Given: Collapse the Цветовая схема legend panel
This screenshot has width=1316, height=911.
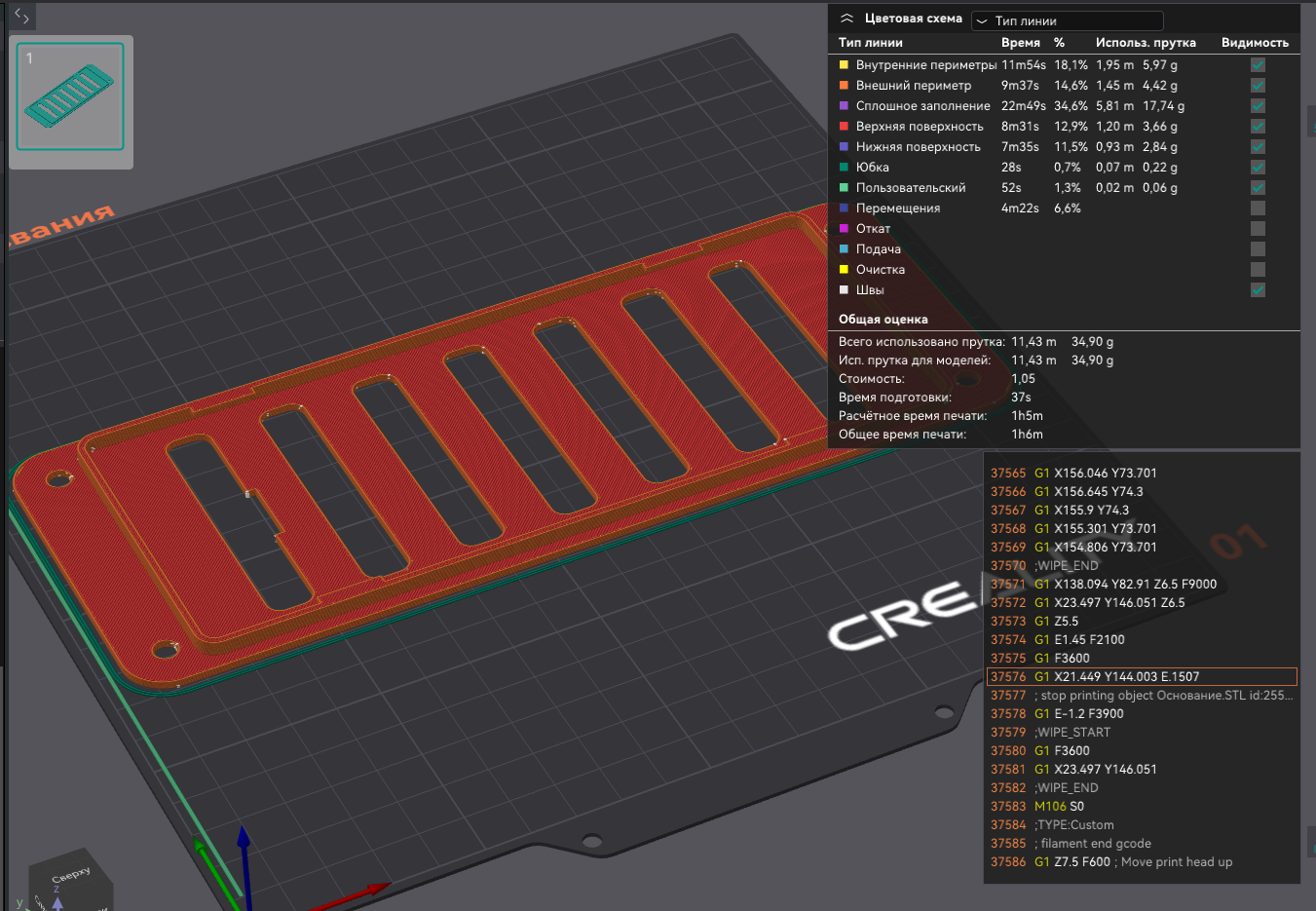Looking at the screenshot, I should (846, 19).
